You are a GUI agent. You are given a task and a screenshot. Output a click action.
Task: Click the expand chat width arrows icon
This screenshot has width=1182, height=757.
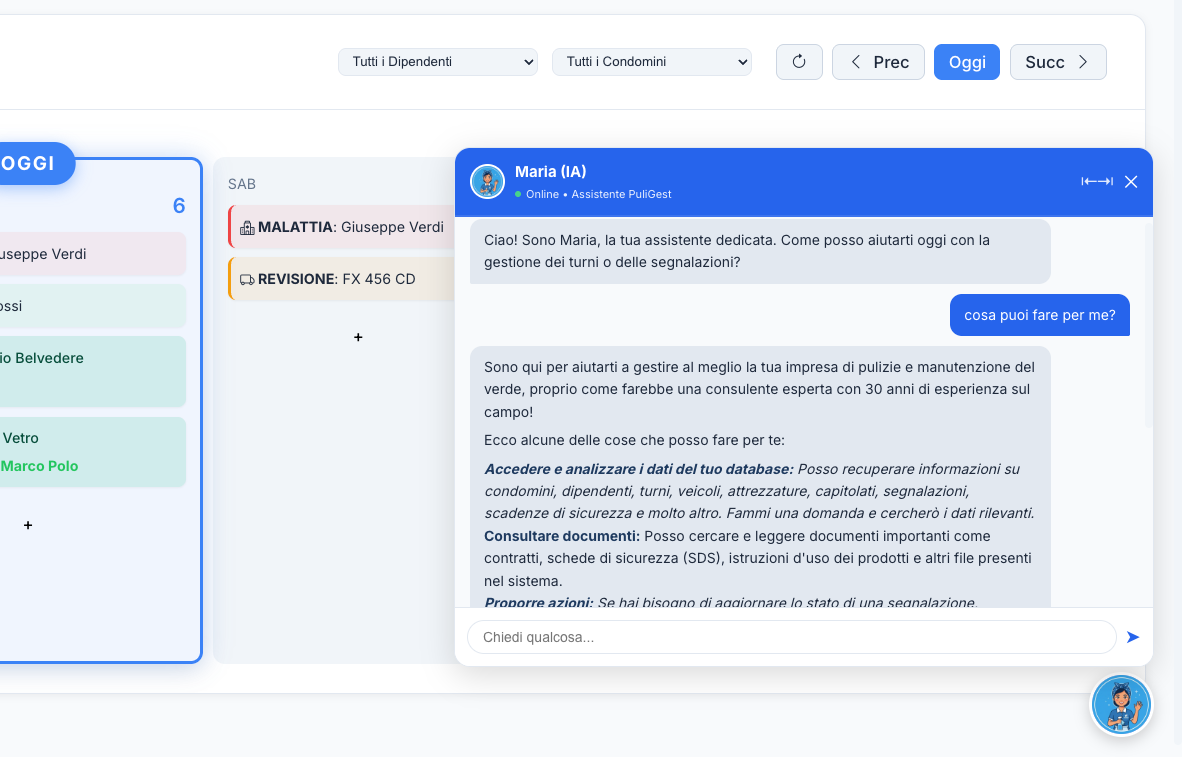coord(1096,181)
